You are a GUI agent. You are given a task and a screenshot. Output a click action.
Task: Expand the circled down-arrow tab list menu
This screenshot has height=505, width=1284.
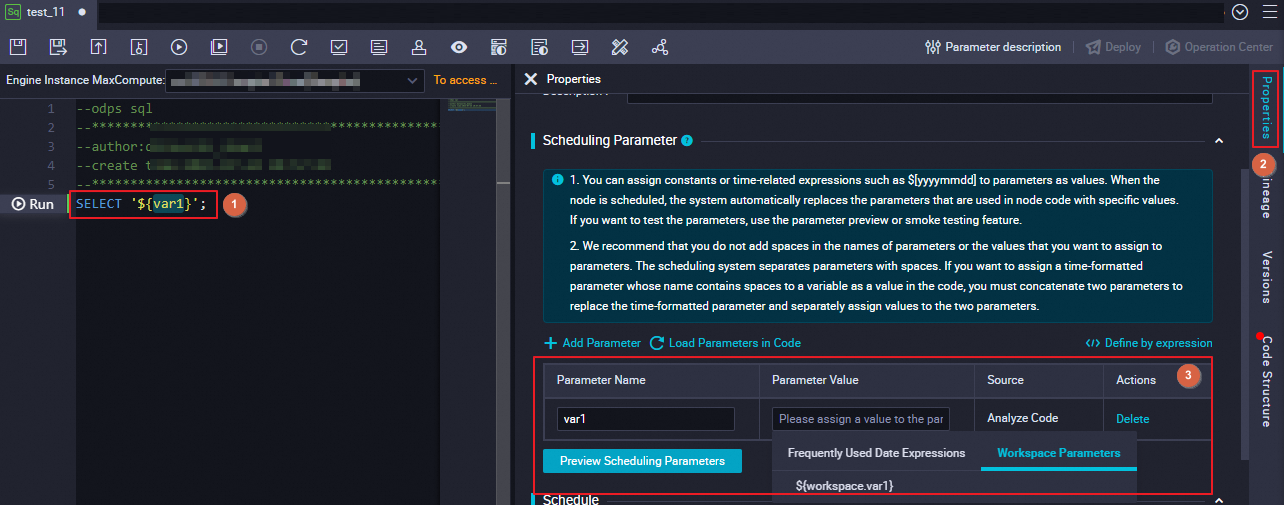click(x=1241, y=12)
